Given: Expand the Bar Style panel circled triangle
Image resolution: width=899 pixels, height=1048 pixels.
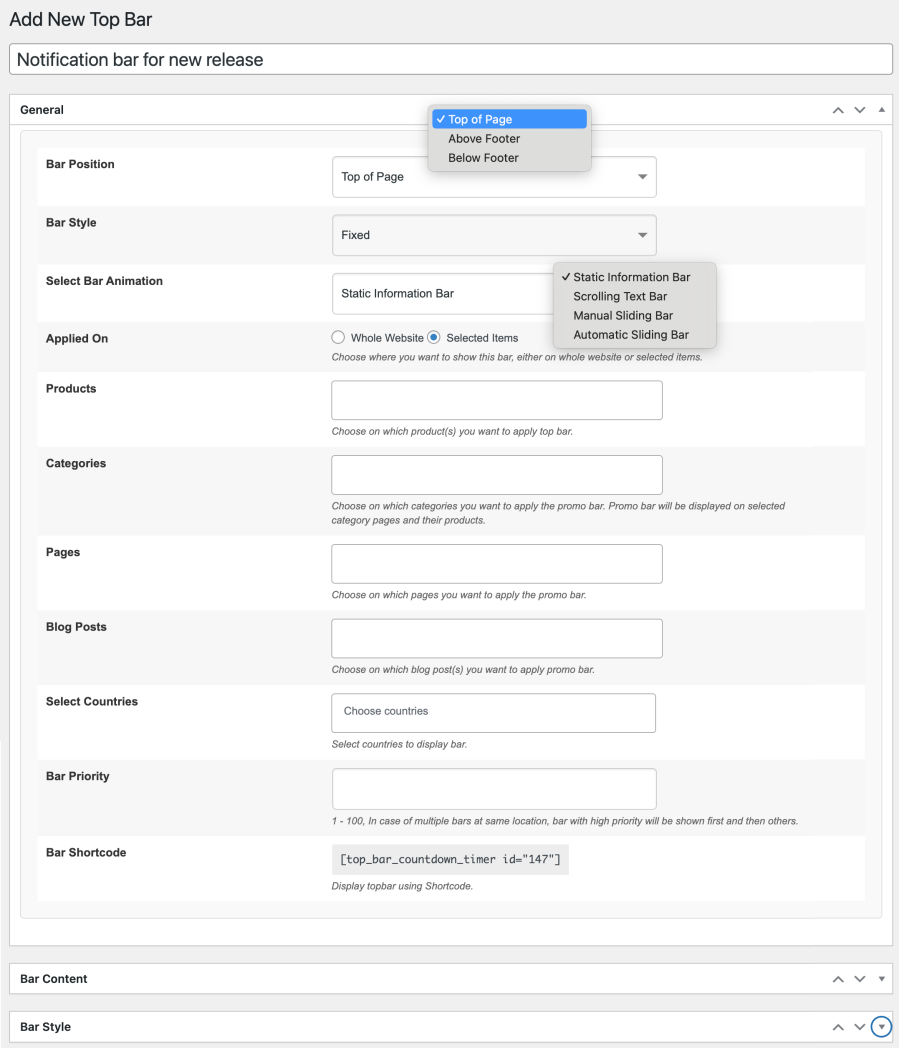Looking at the screenshot, I should 882,1027.
